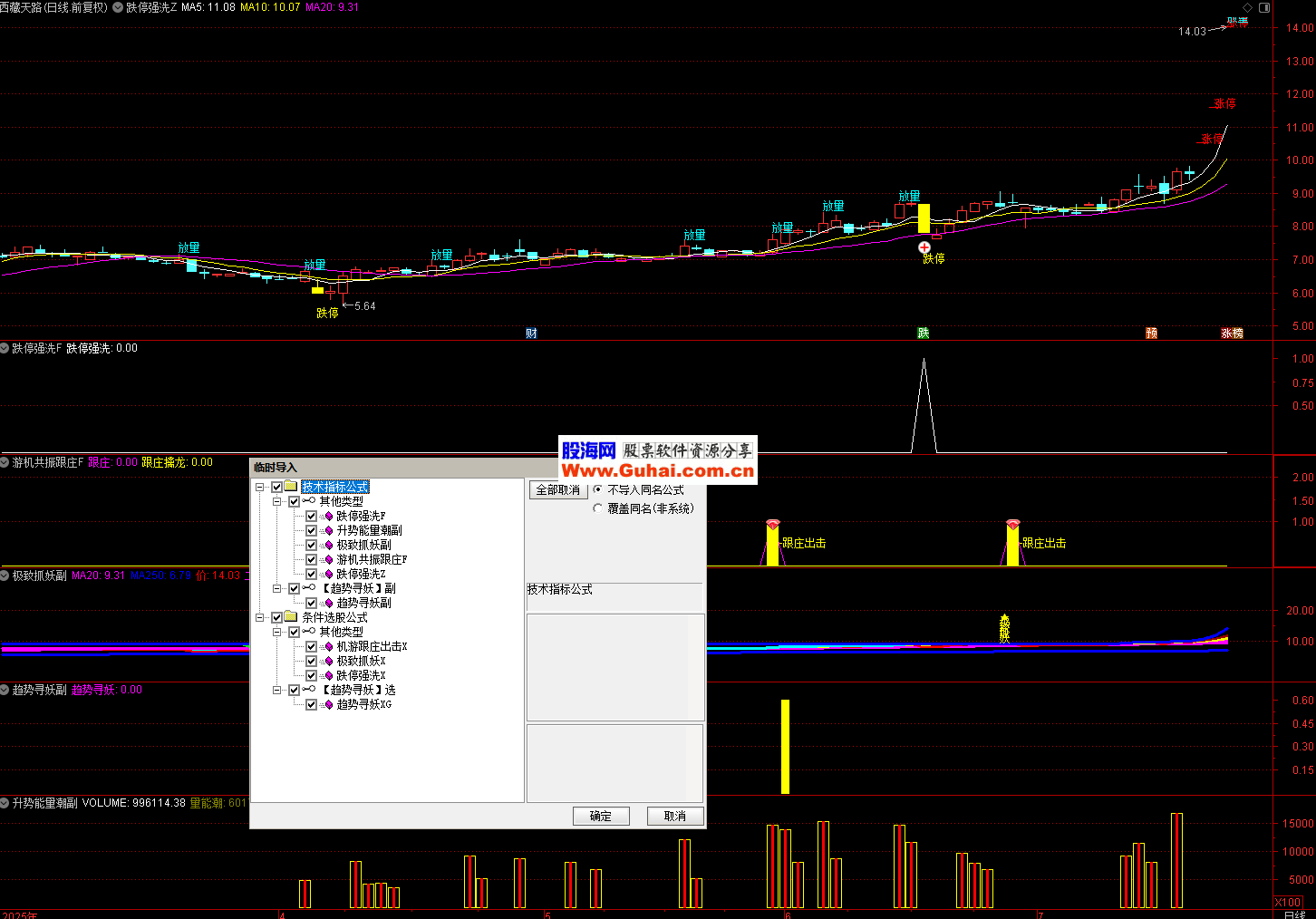This screenshot has height=919, width=1316.
Task: Click the 5.64 low price annotation
Action: [365, 306]
